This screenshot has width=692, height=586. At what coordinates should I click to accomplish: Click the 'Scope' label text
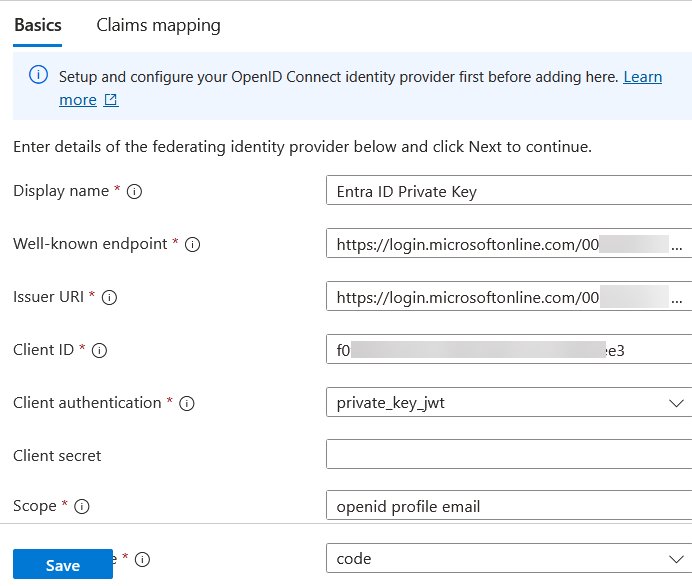tap(35, 506)
